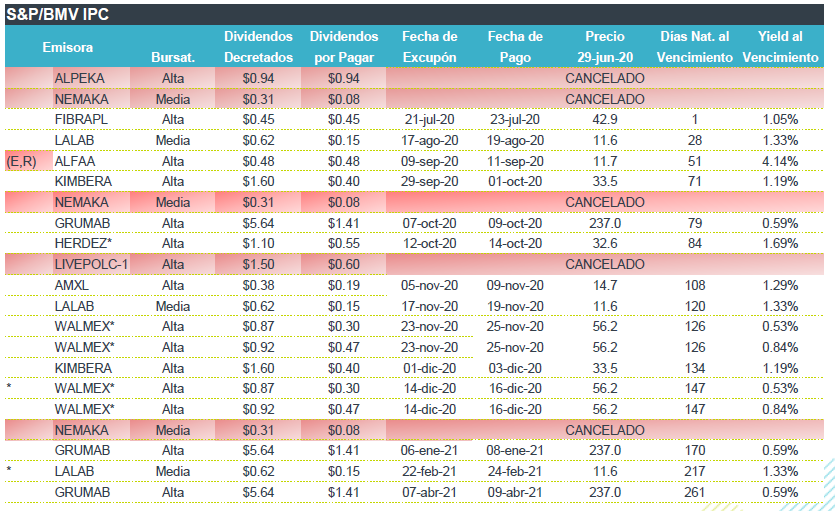Select the pending dividend $0.55

click(344, 243)
